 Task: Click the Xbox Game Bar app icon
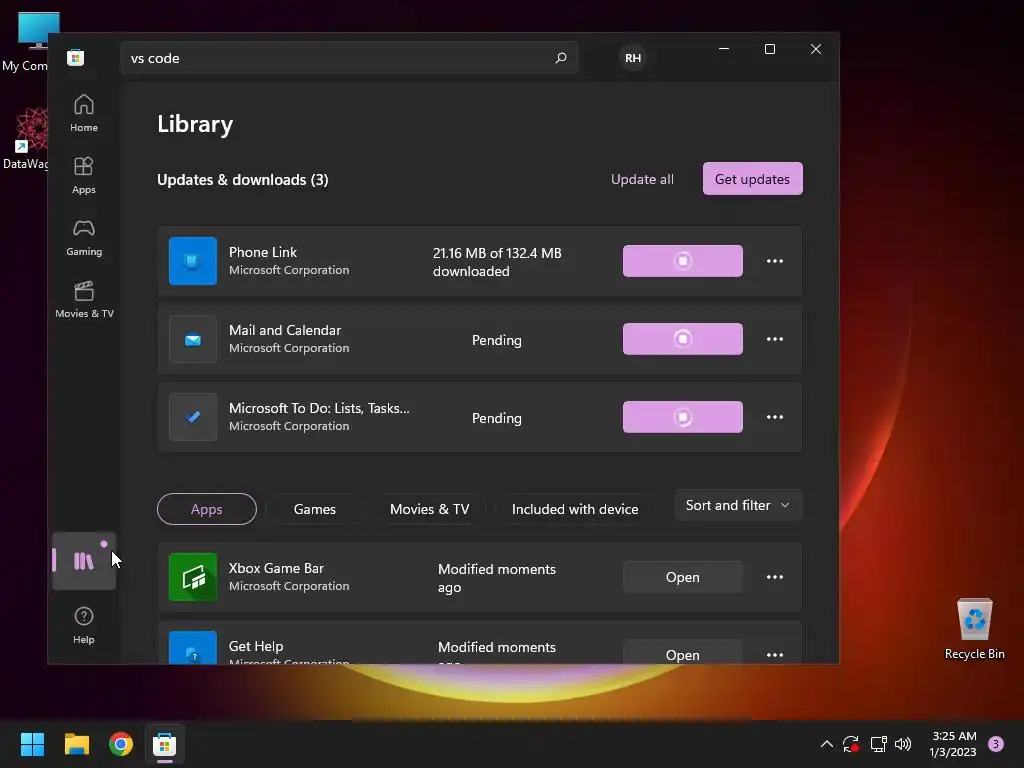pyautogui.click(x=193, y=577)
